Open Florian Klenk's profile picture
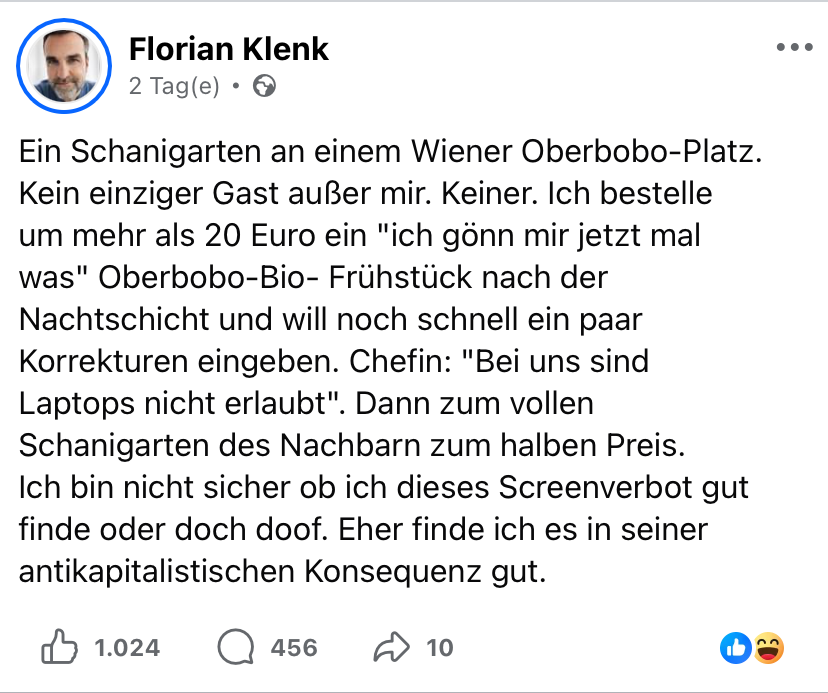Image resolution: width=828 pixels, height=693 pixels. click(x=64, y=65)
